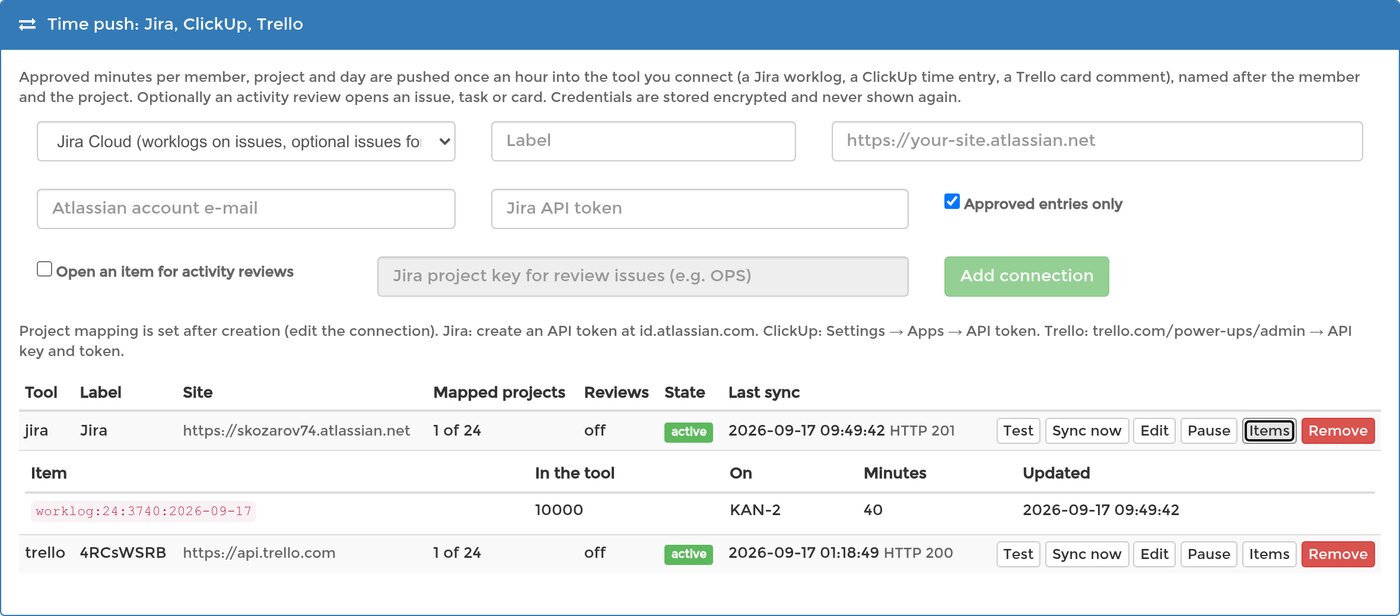
Task: Edit the Trello connection
Action: (x=1154, y=554)
